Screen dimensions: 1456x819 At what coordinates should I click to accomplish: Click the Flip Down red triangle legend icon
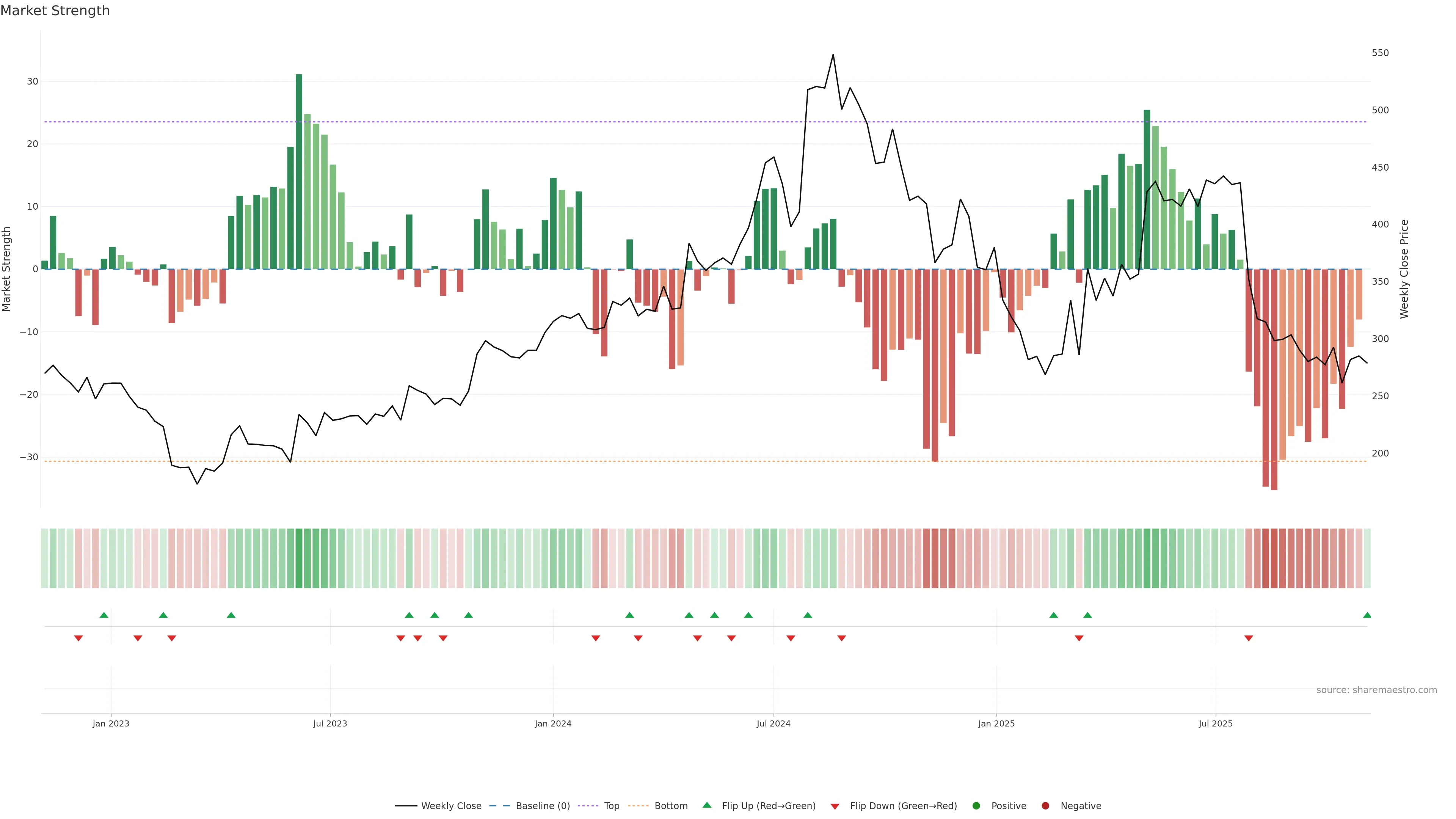(835, 806)
